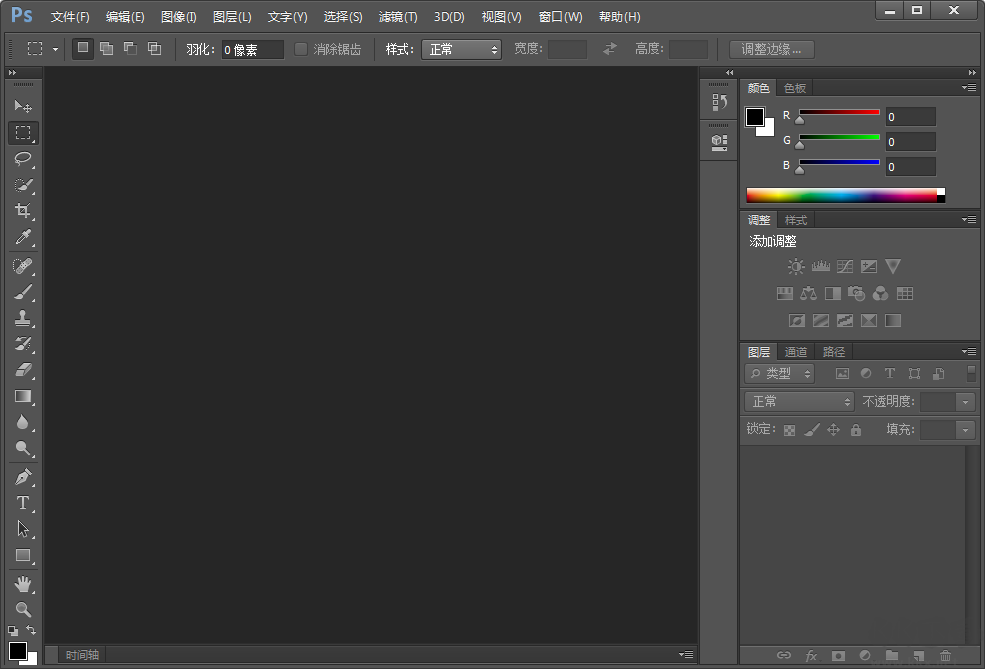Select the Horizontal Type tool

pyautogui.click(x=23, y=504)
